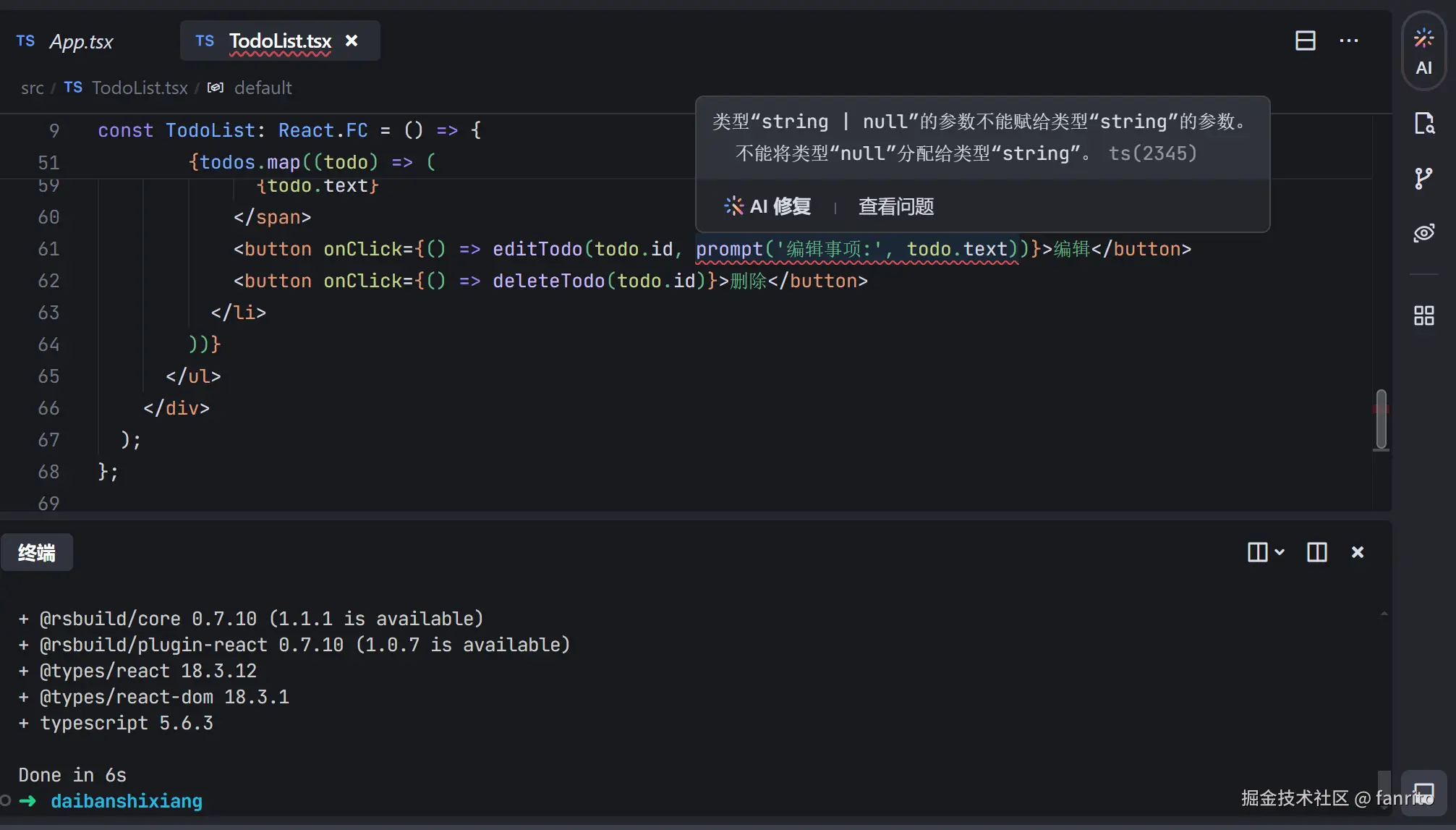Screen dimensions: 1456x830
Task: Select the 终端 terminal tab
Action: 37,553
